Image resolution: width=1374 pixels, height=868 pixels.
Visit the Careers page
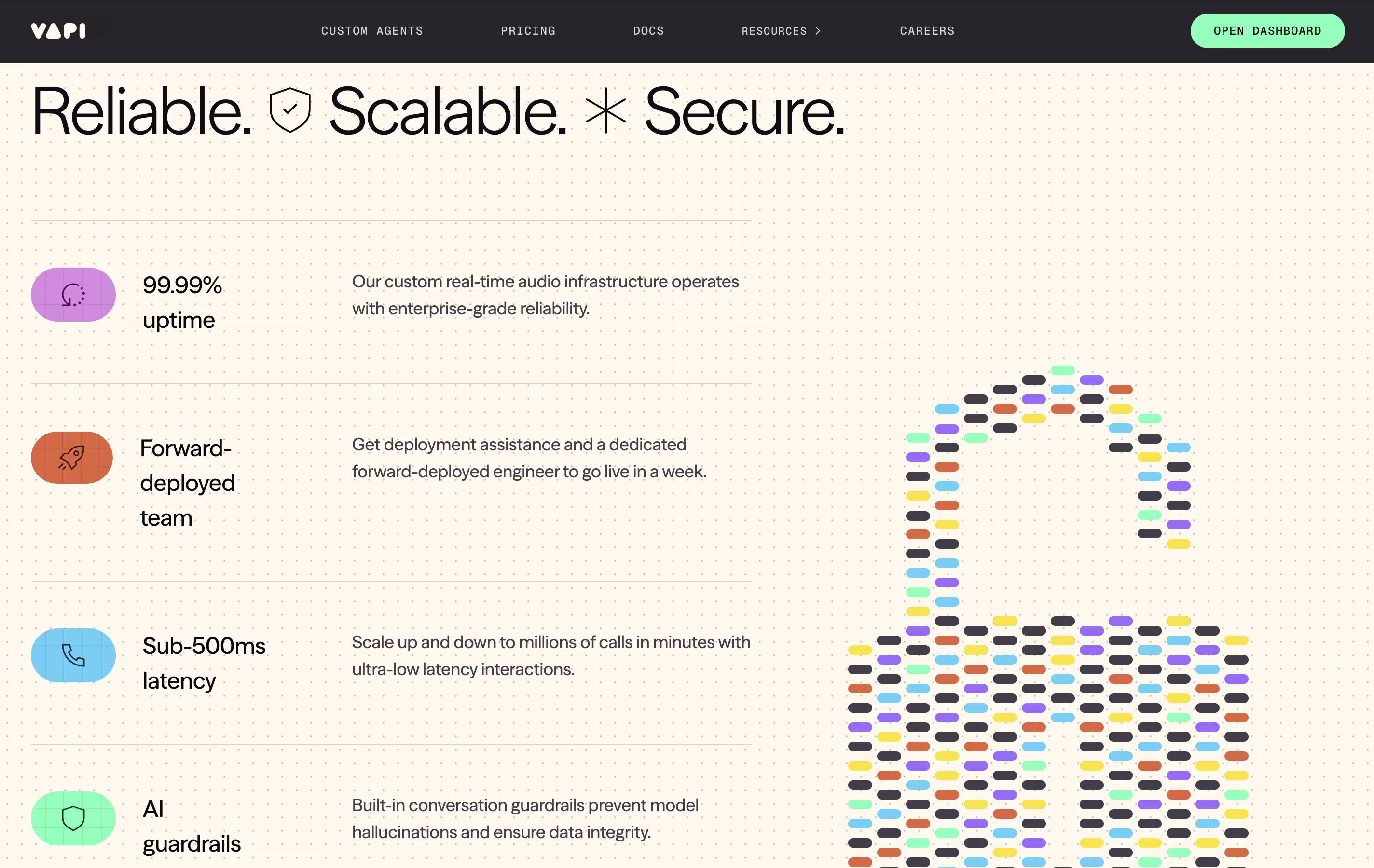(927, 31)
